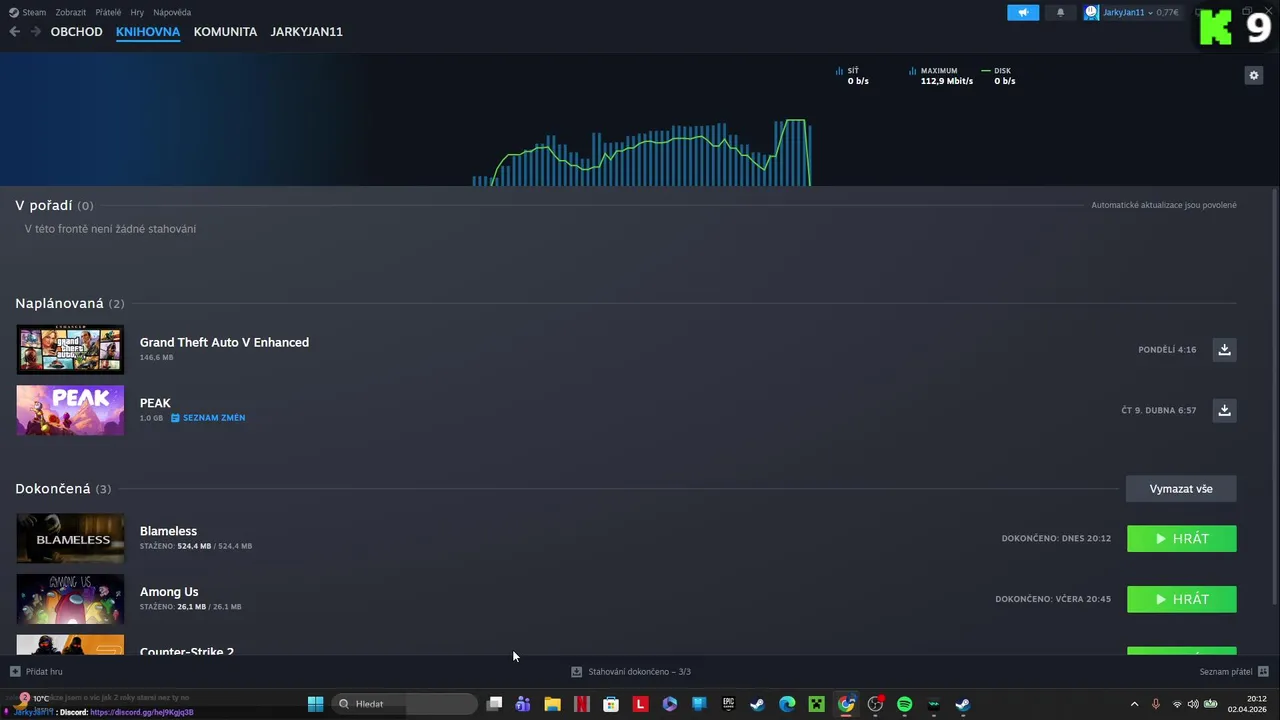1280x720 pixels.
Task: Select the PEAK title text
Action: (155, 403)
